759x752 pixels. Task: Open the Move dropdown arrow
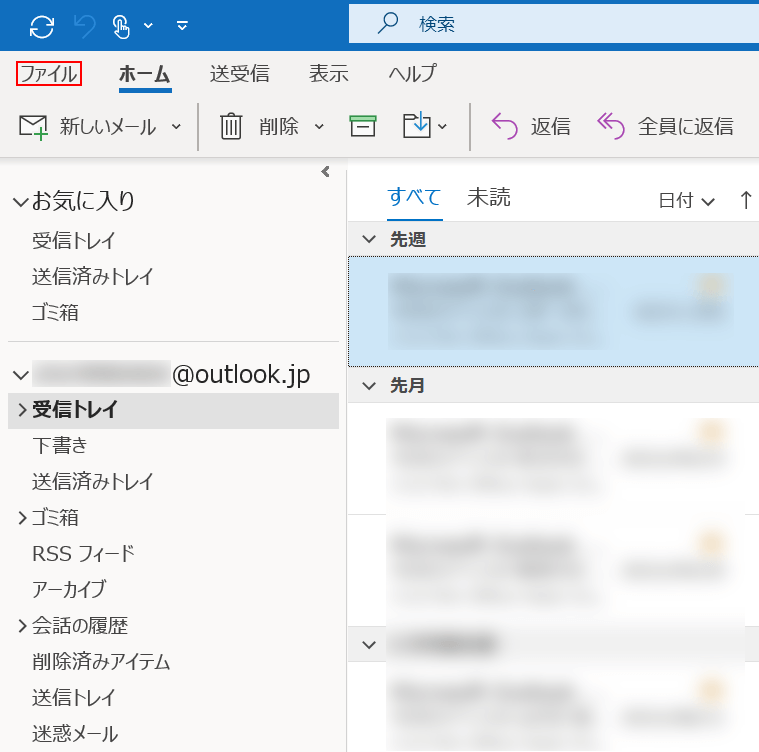tap(442, 127)
